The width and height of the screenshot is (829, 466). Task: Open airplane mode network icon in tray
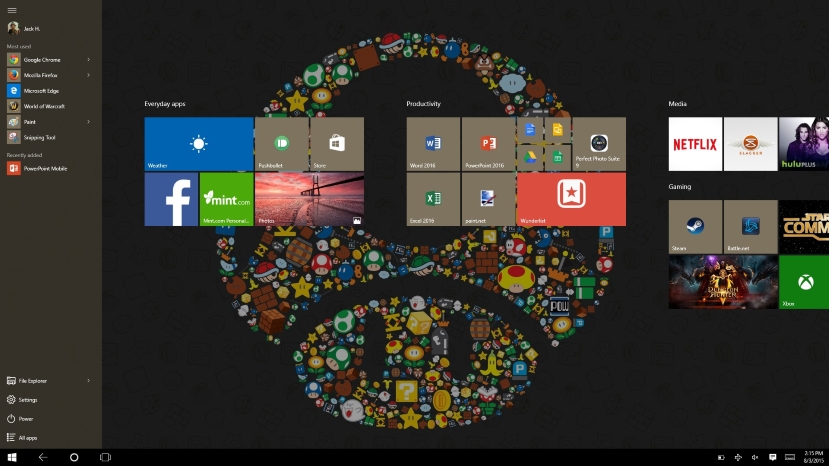pos(738,458)
